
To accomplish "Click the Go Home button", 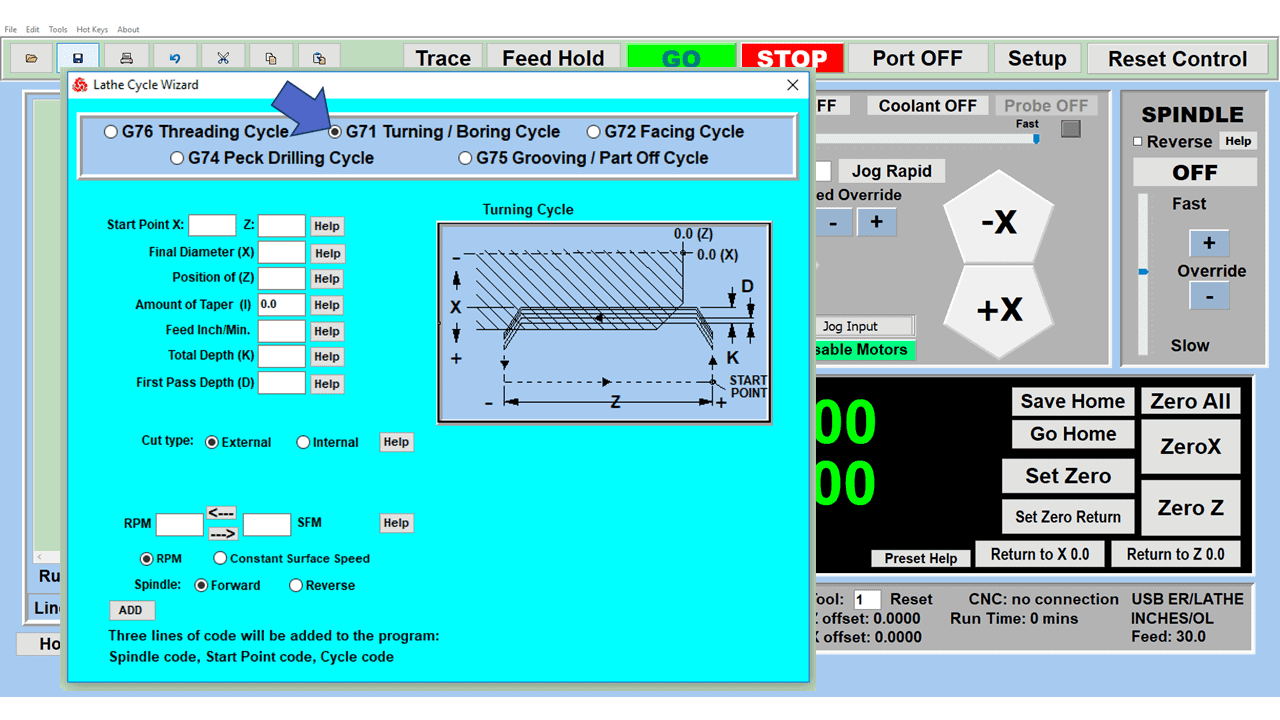I will [1073, 434].
